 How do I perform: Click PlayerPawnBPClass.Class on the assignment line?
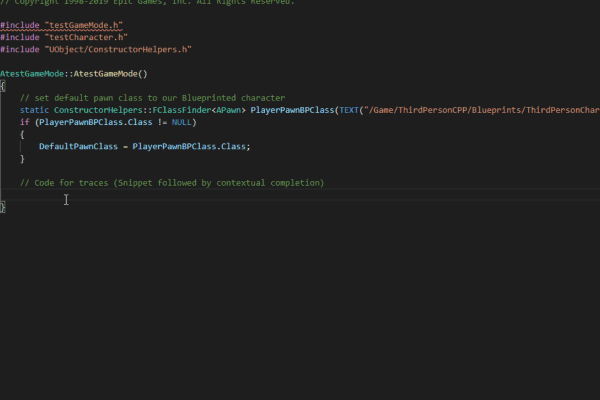pos(190,146)
